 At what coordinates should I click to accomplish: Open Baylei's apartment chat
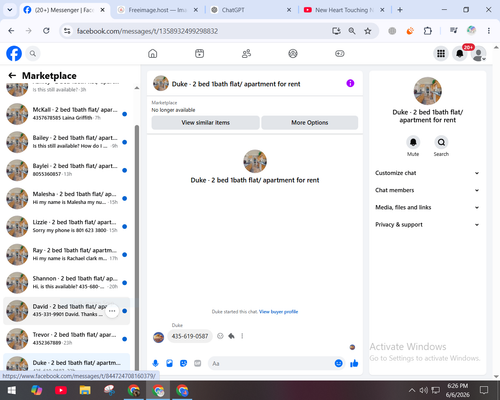[67, 170]
